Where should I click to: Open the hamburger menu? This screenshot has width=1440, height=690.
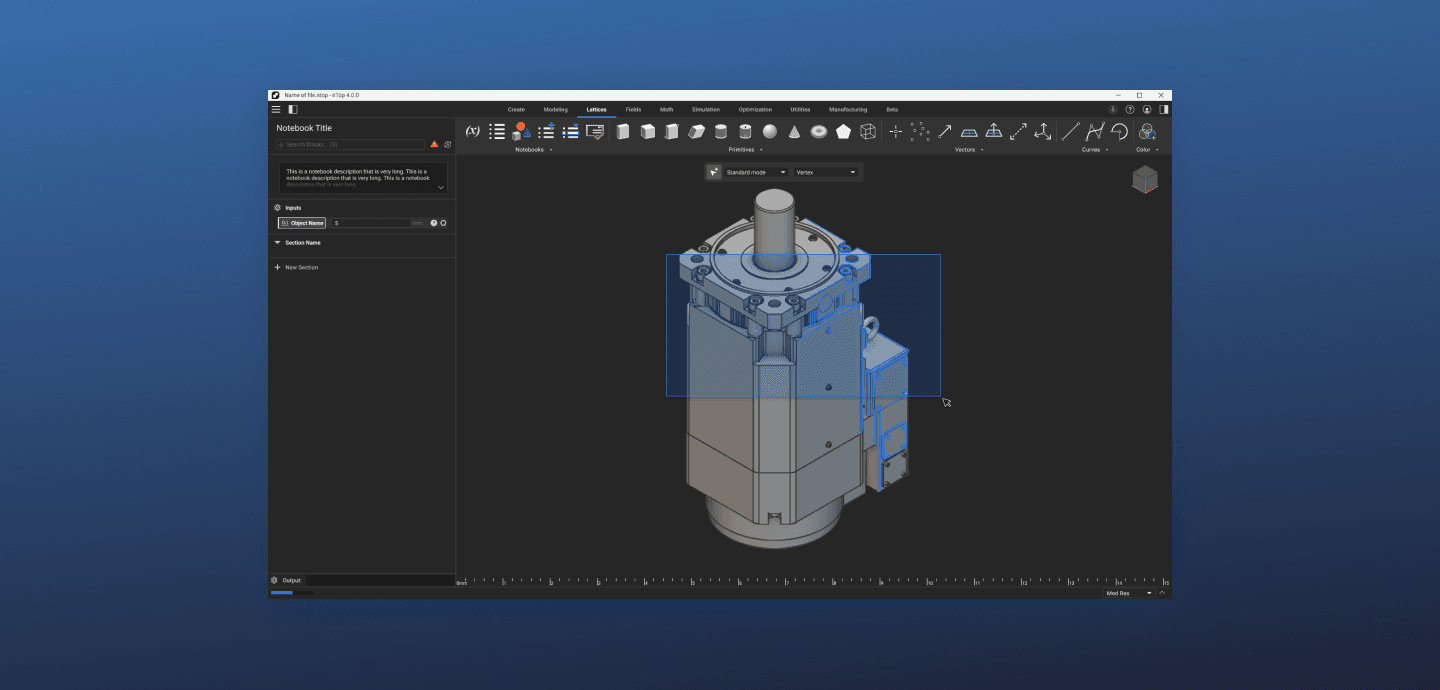coord(276,109)
